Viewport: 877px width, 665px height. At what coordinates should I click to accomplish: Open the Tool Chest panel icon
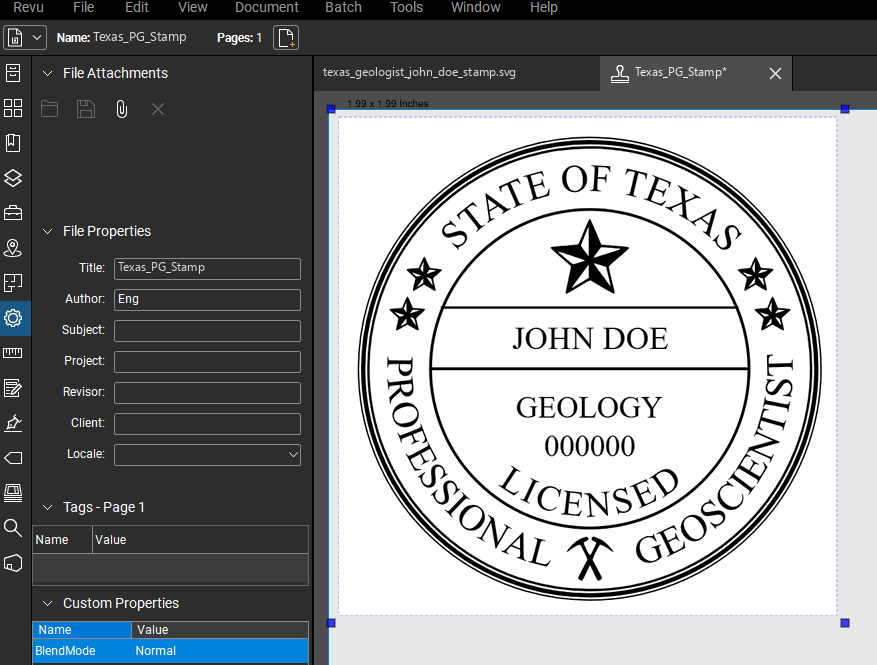tap(13, 213)
